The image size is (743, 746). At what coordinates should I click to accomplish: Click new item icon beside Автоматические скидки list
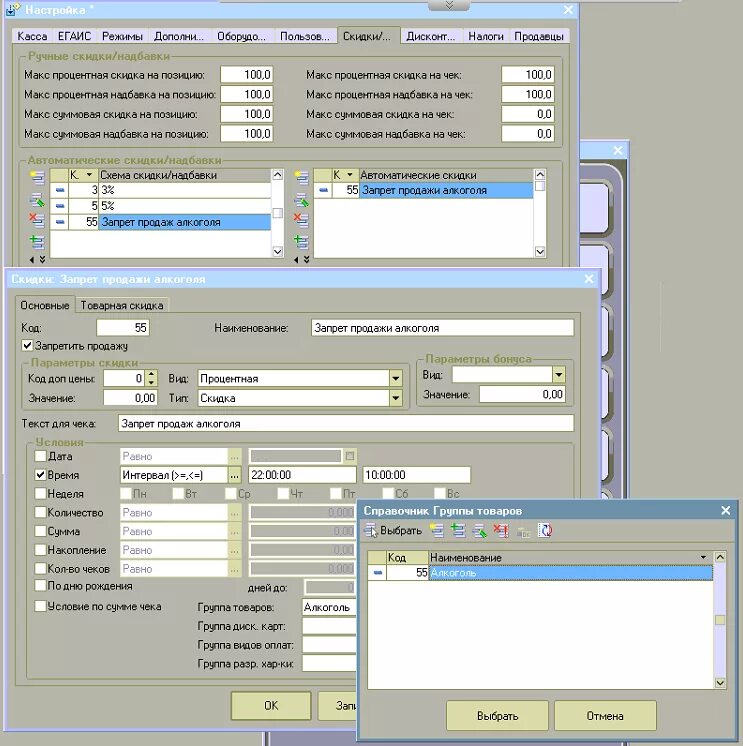tap(302, 177)
